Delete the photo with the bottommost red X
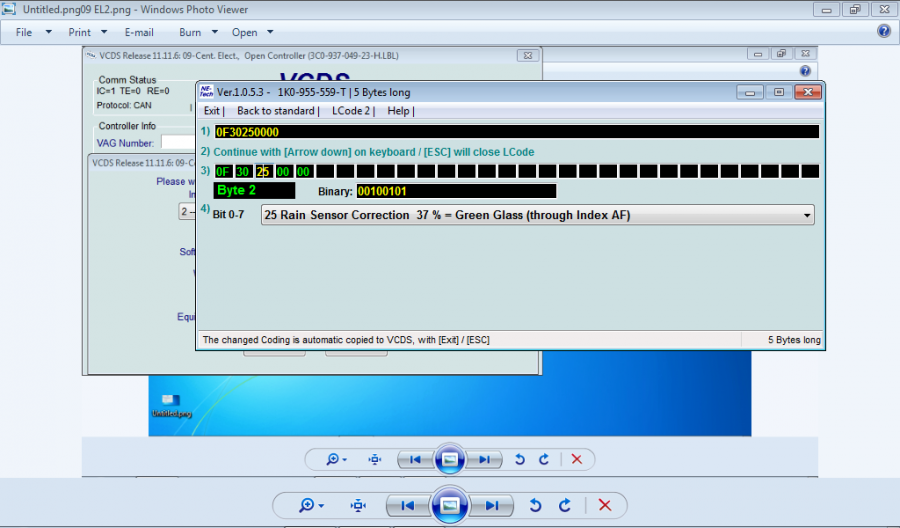Screen dimensions: 900x528 [604, 506]
